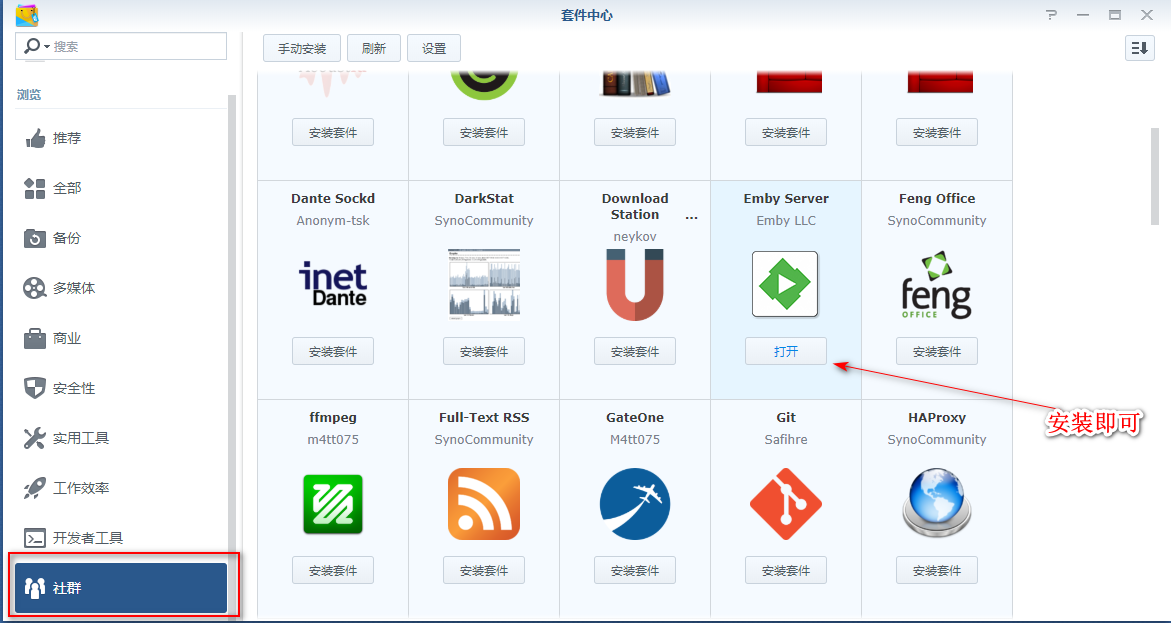Image resolution: width=1171 pixels, height=623 pixels.
Task: Install the ffmpeg package
Action: coord(333,570)
